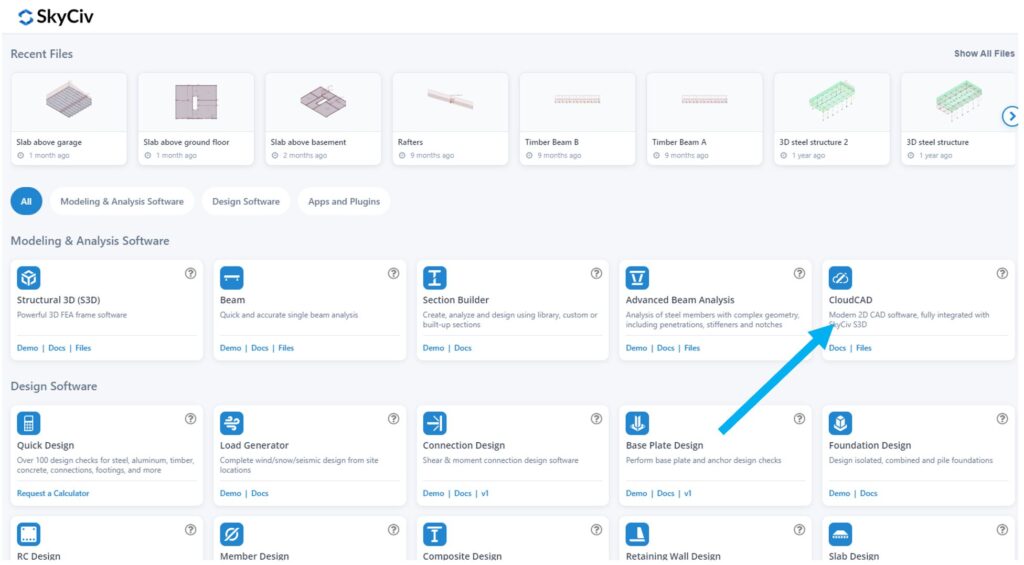
Task: Open the Load Generator icon
Action: point(232,423)
